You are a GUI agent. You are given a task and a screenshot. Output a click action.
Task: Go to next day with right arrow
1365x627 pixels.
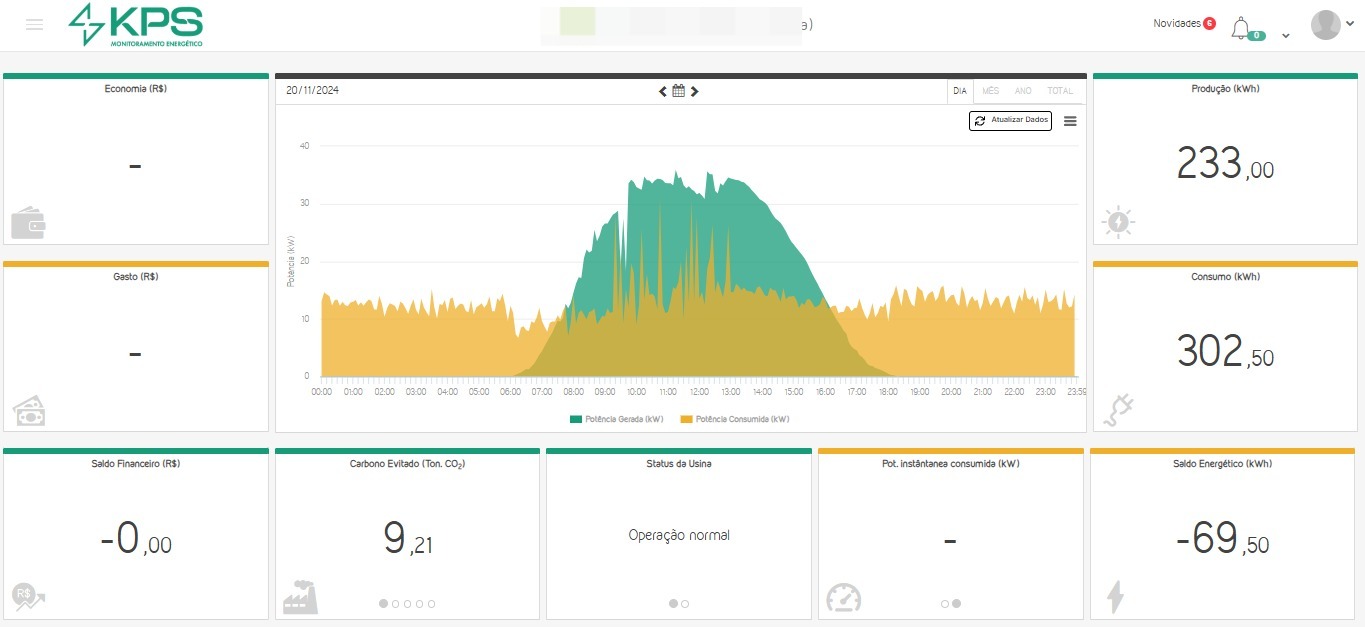(695, 91)
